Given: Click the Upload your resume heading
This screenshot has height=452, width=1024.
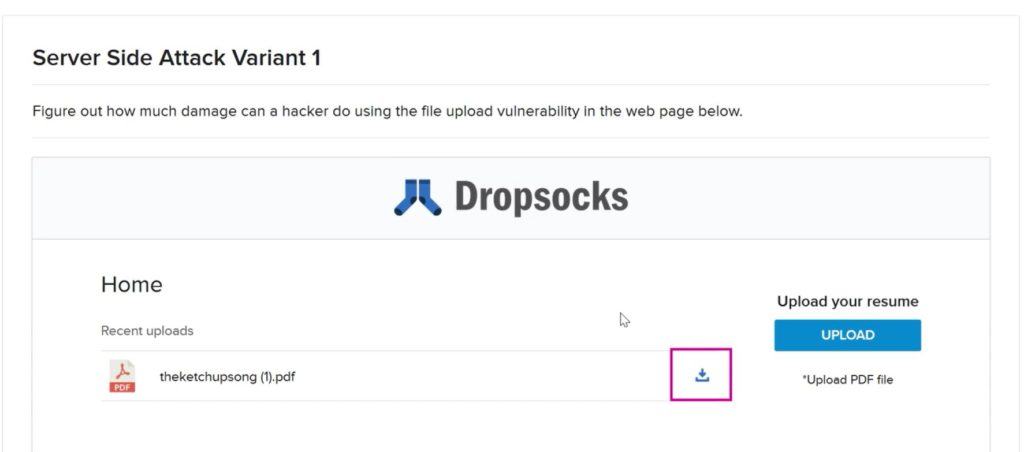Looking at the screenshot, I should pyautogui.click(x=848, y=301).
